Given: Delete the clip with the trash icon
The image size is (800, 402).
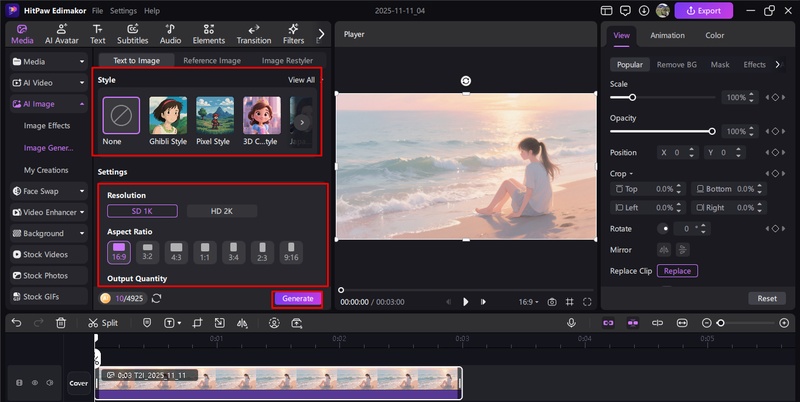Looking at the screenshot, I should [x=61, y=323].
